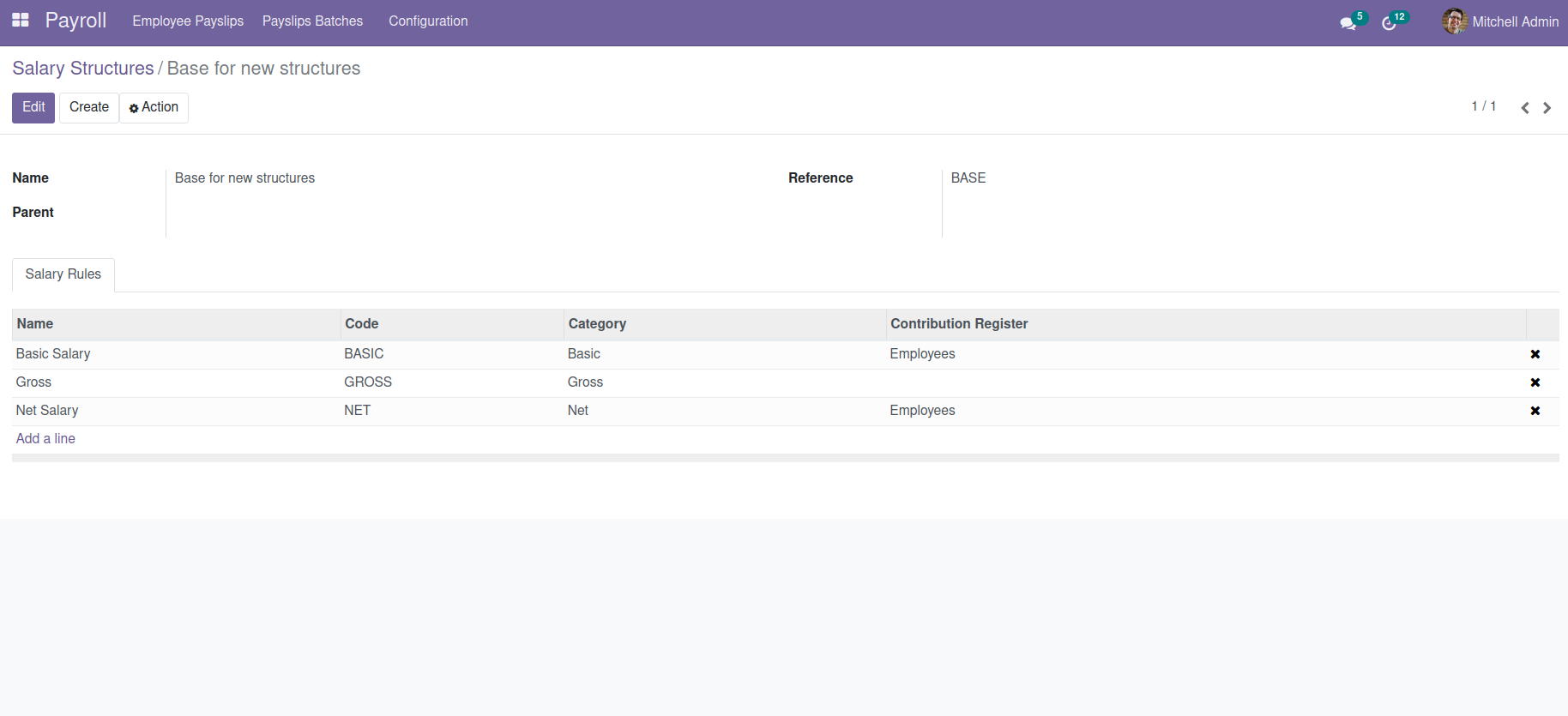
Task: Click the record pager 1 / 1
Action: 1484,106
